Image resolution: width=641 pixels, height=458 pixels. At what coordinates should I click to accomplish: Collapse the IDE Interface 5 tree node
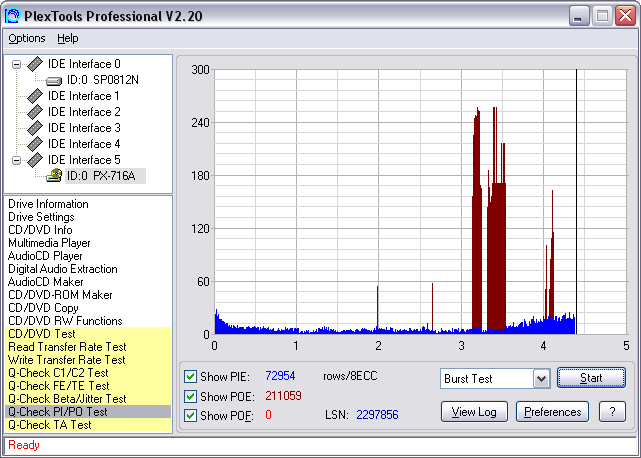16,160
